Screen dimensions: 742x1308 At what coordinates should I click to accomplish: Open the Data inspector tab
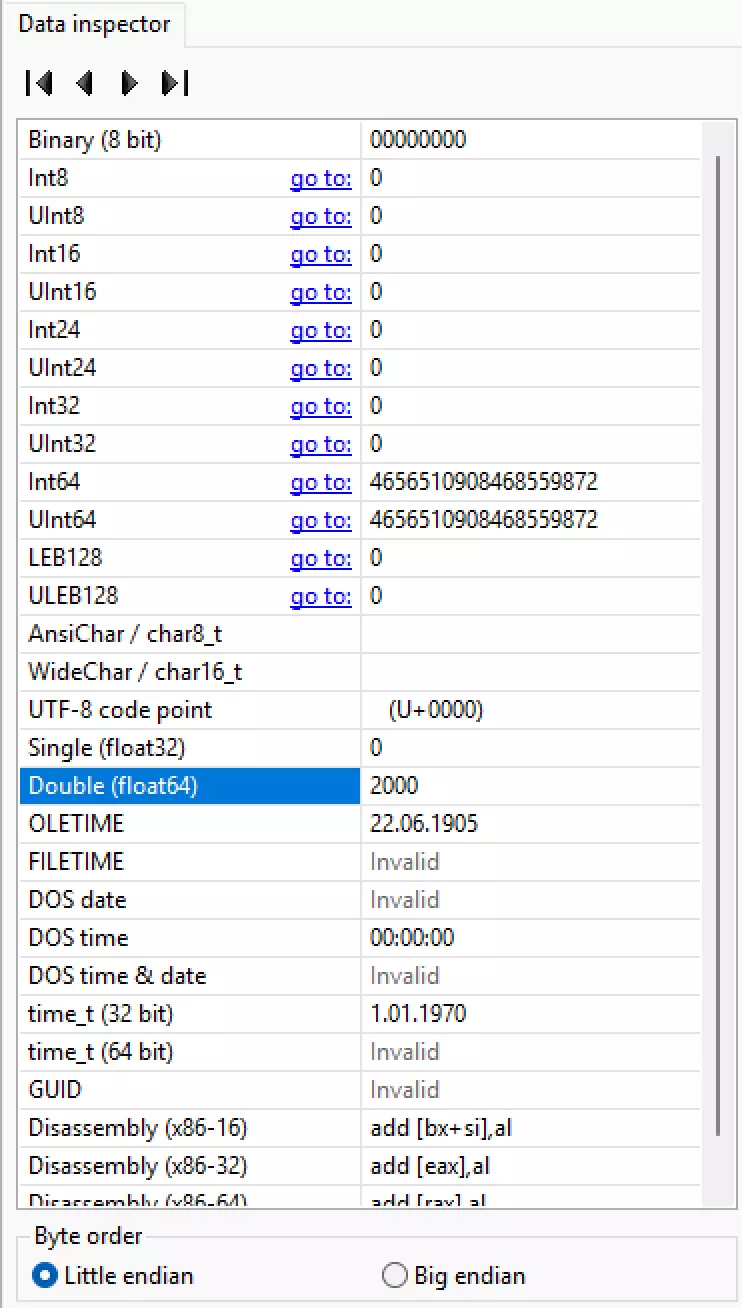pos(94,24)
